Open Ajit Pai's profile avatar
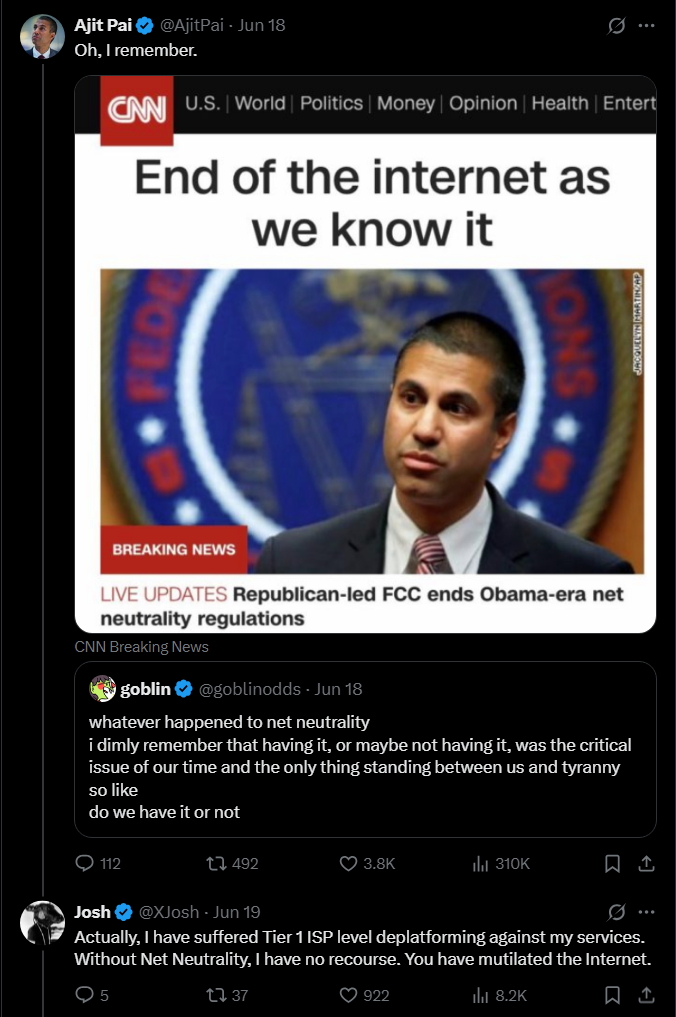The width and height of the screenshot is (676, 1017). (x=42, y=36)
